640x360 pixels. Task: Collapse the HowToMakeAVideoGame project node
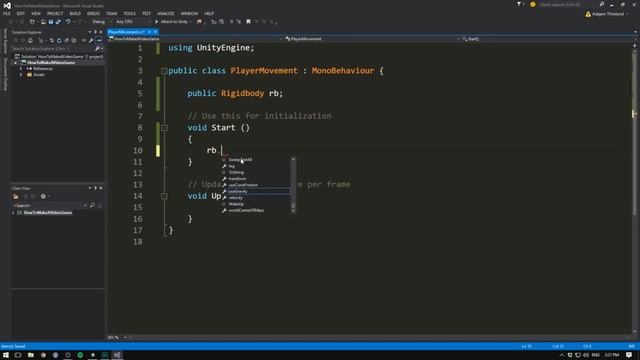tap(16, 62)
